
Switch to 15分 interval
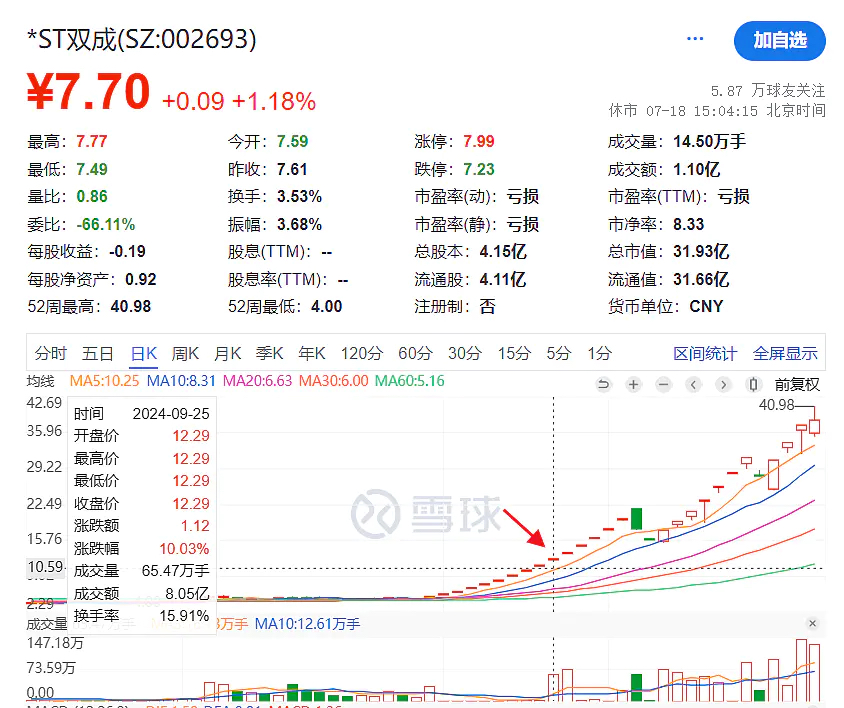click(514, 354)
